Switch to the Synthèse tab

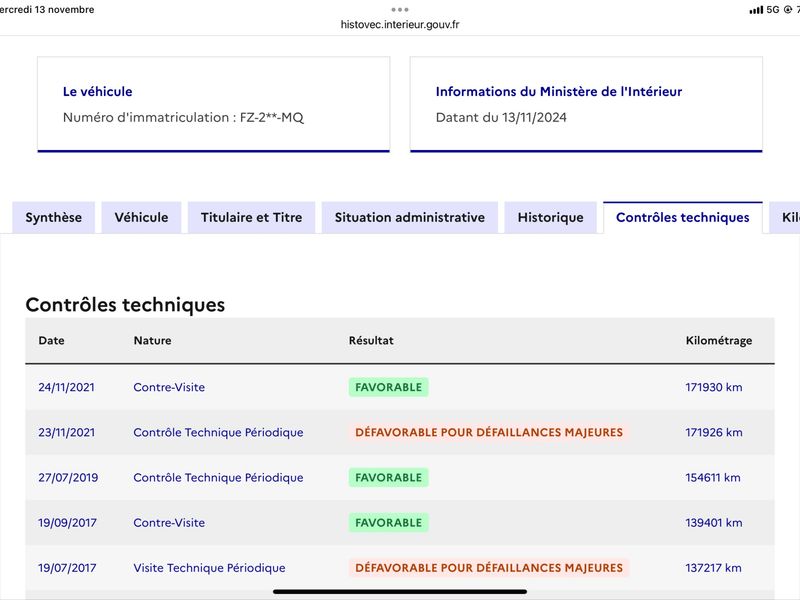[x=54, y=217]
